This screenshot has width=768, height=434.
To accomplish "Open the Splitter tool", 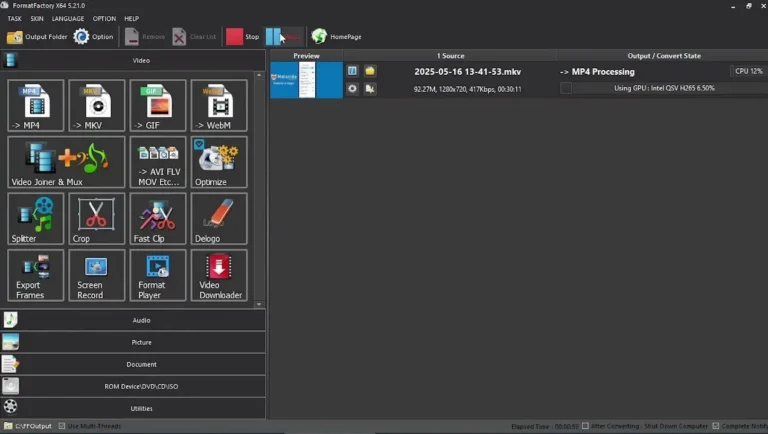I will [x=36, y=218].
